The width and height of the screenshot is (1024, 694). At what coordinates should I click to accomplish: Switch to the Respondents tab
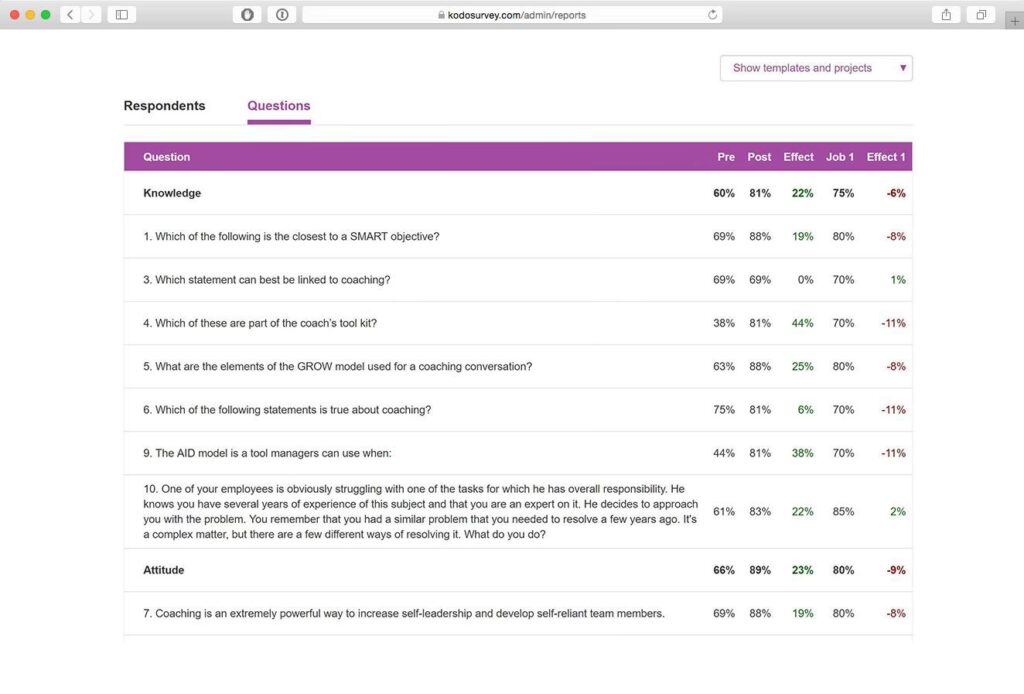click(x=164, y=106)
